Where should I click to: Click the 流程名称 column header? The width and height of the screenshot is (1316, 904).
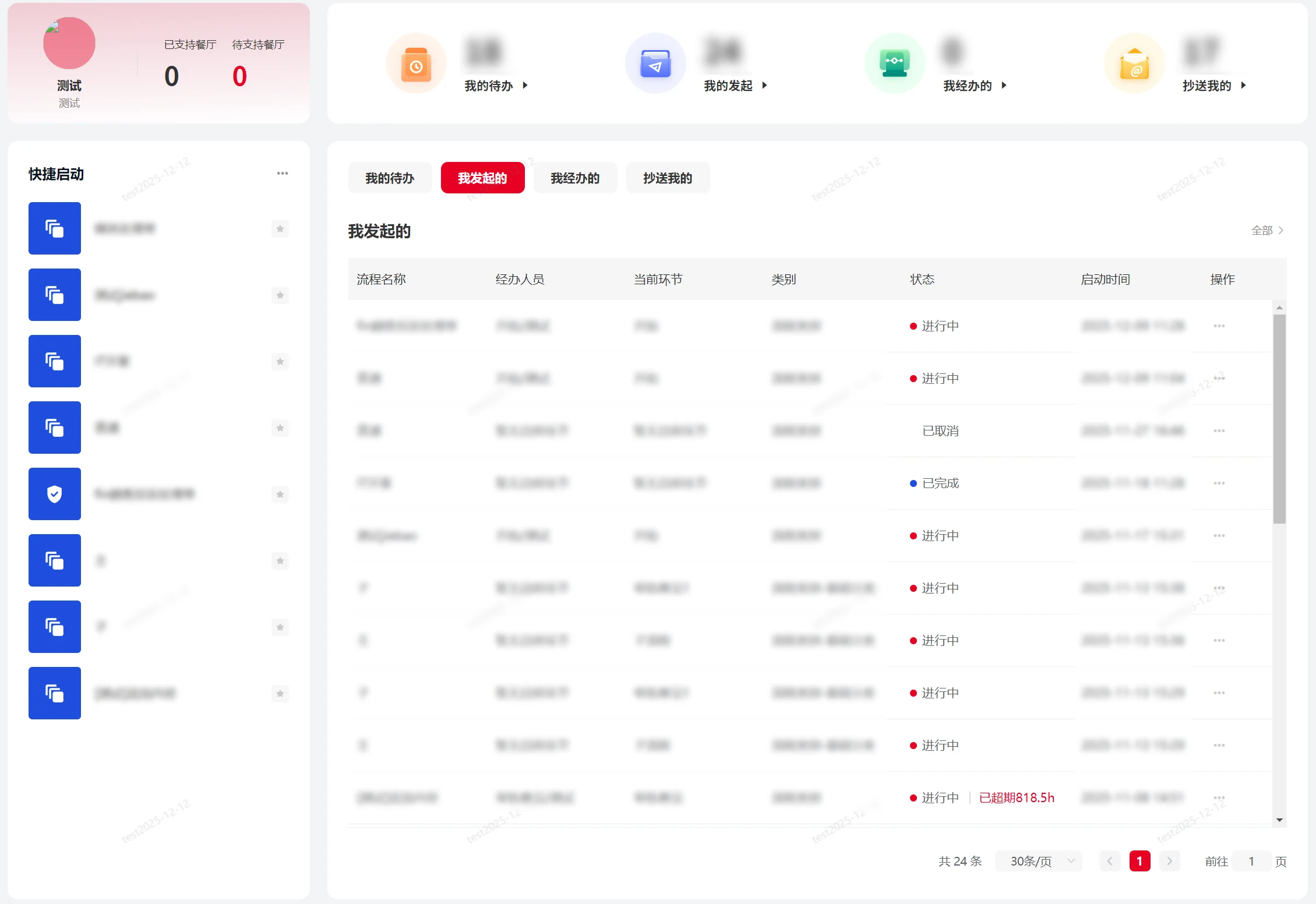[381, 280]
